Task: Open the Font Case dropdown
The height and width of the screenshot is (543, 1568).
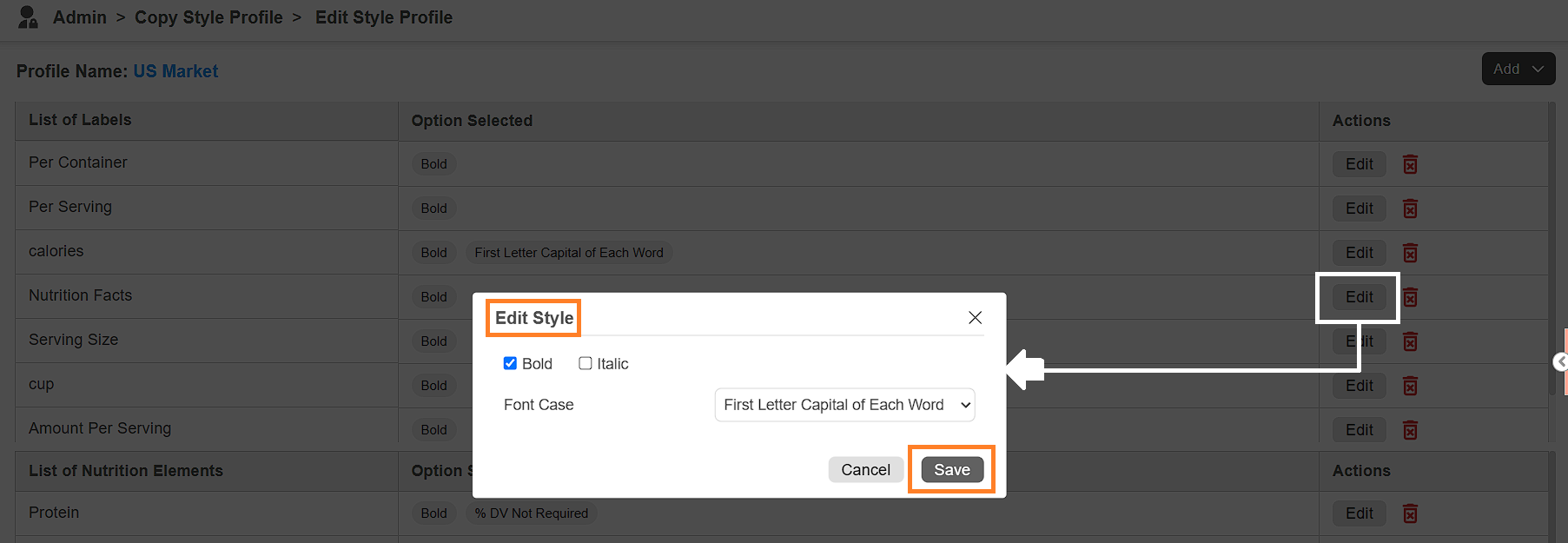Action: pyautogui.click(x=844, y=405)
